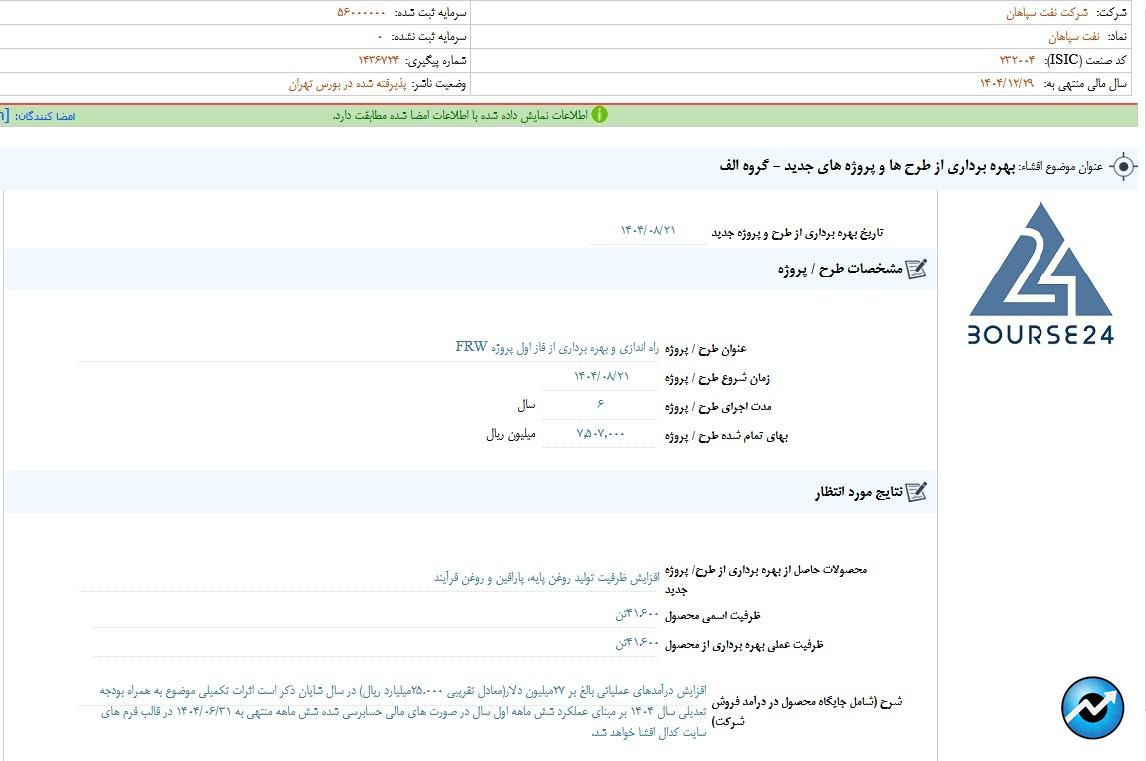Click the project cost value 7,507,000
The height and width of the screenshot is (761, 1146).
click(600, 434)
